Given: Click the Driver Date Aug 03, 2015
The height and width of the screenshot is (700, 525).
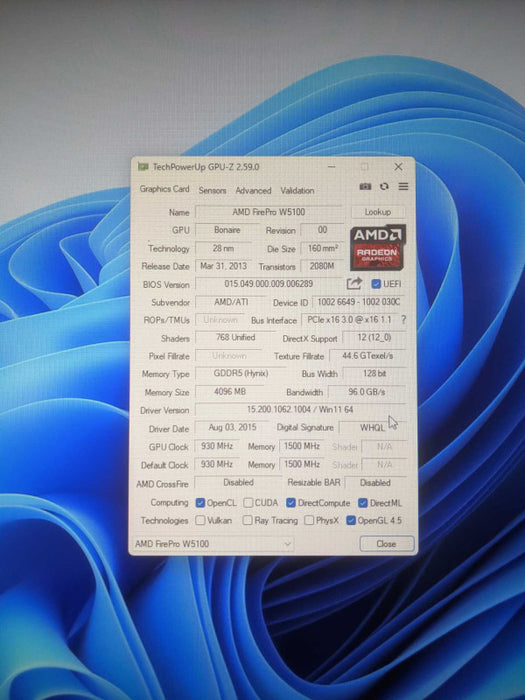Looking at the screenshot, I should point(232,427).
